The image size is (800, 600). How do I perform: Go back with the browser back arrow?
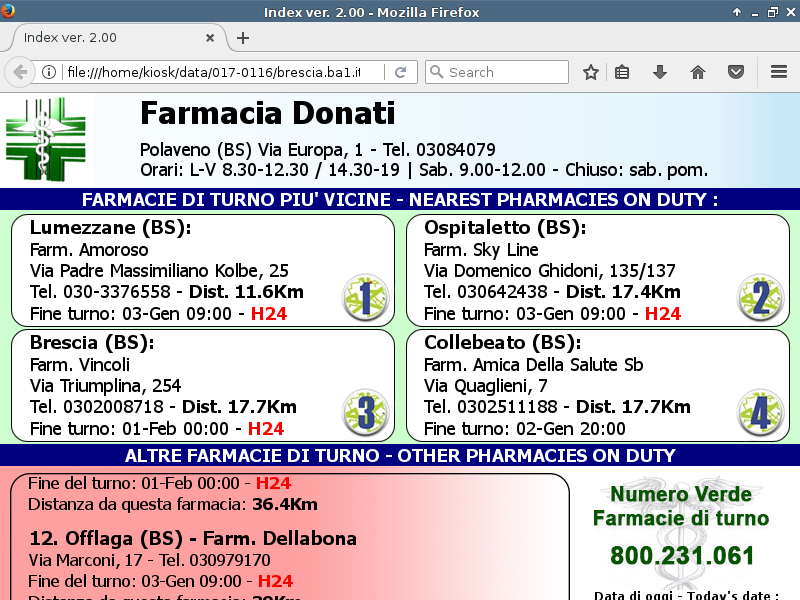(x=19, y=72)
